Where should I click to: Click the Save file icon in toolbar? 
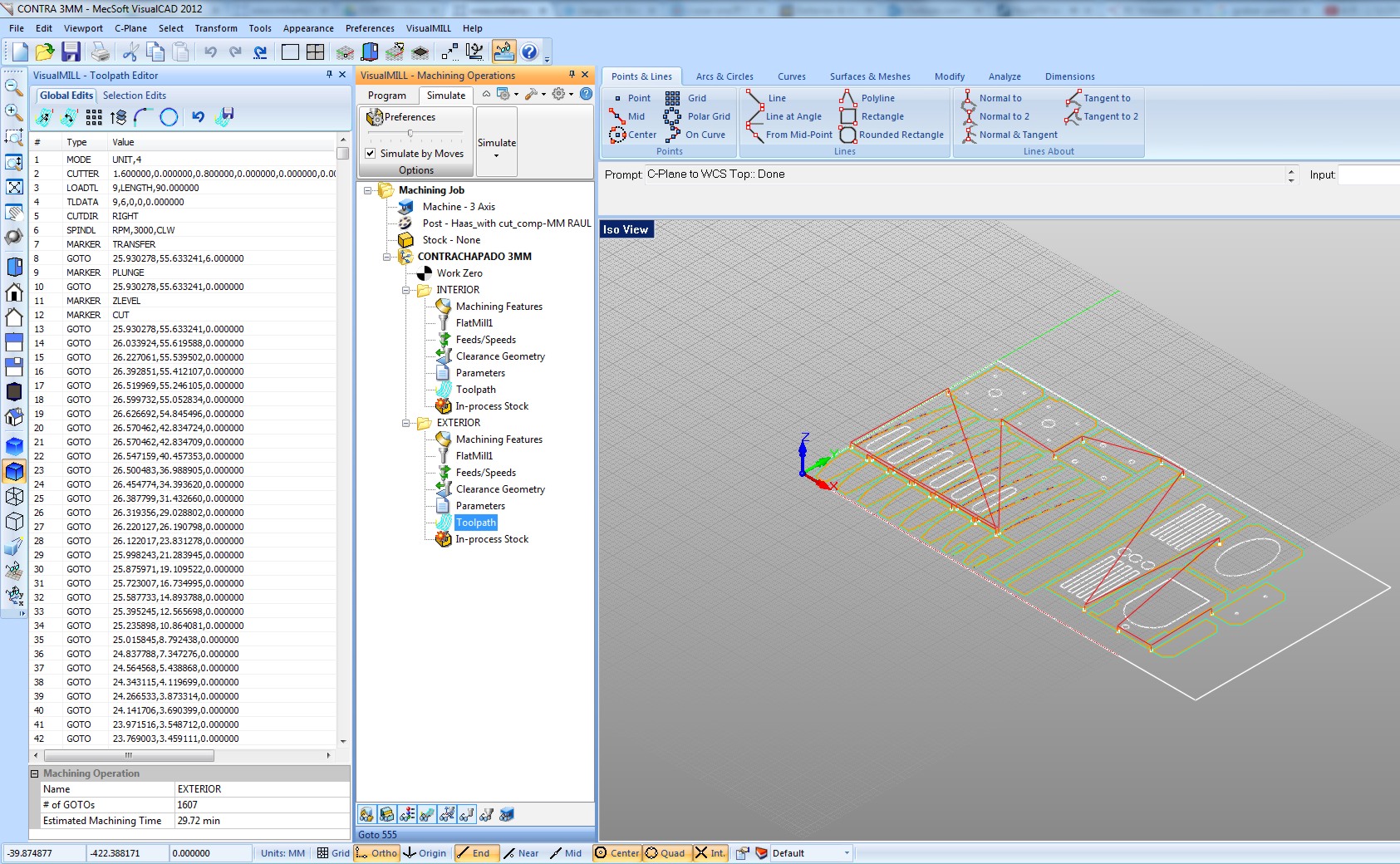(x=71, y=52)
